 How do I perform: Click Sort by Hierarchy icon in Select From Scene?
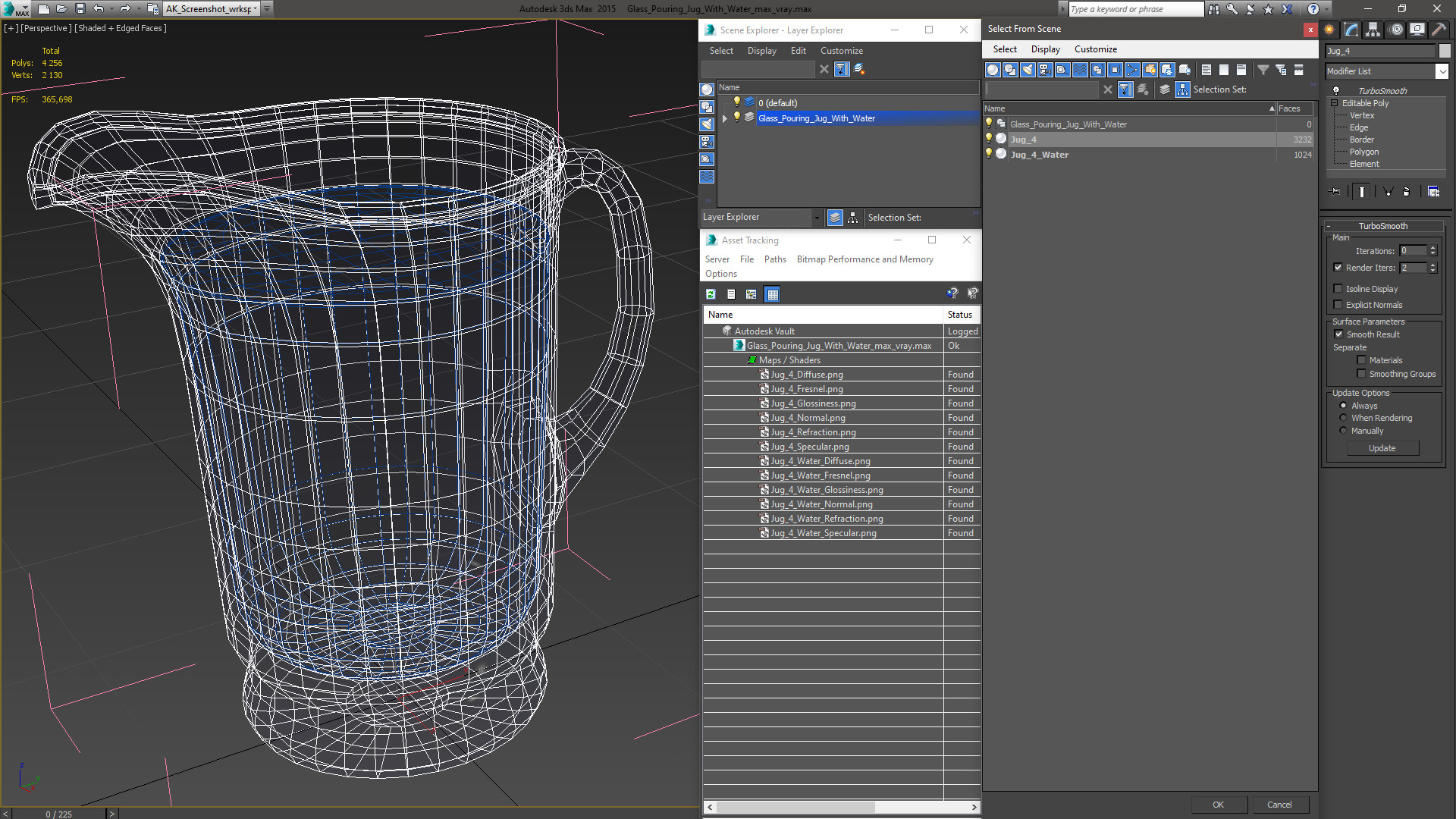click(1183, 89)
